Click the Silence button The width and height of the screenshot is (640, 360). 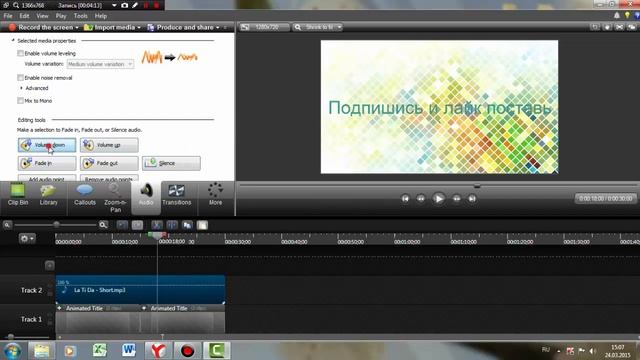coord(171,163)
